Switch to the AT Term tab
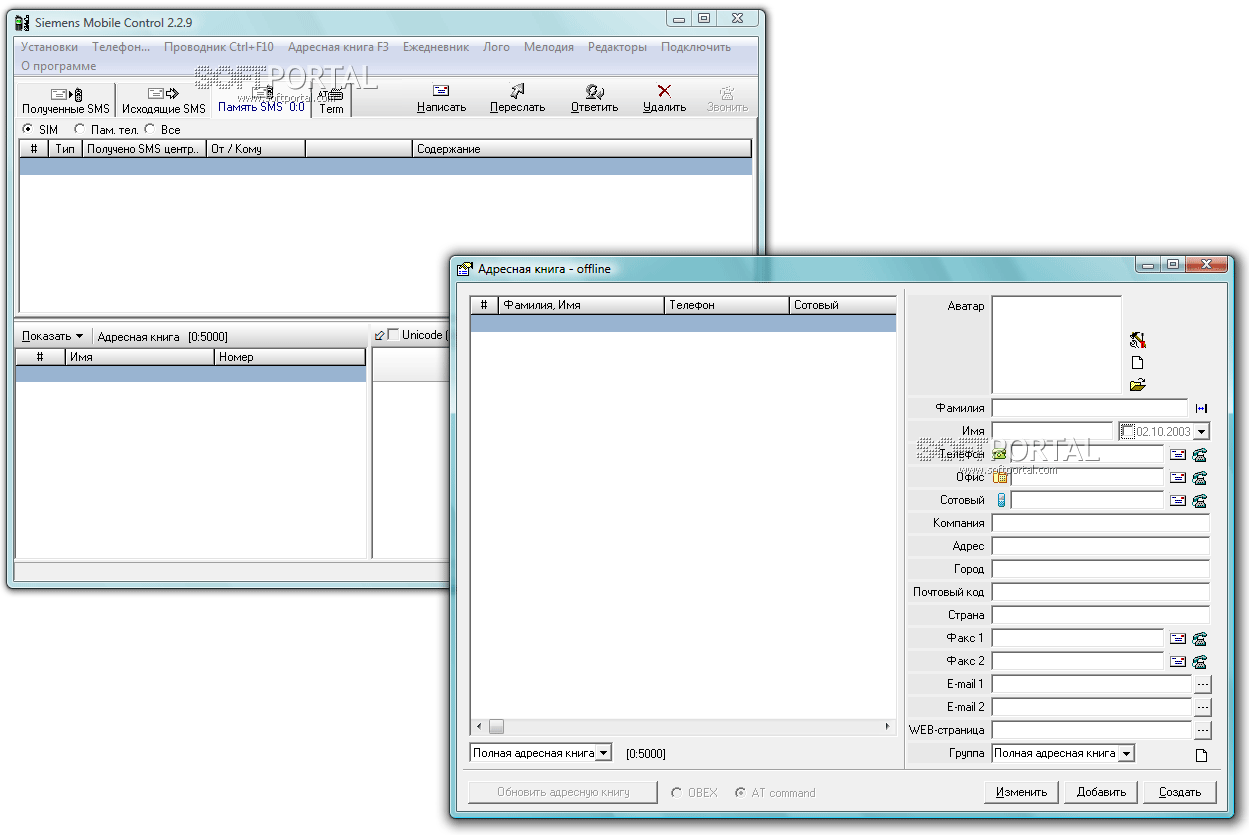Screen dimensions: 1249x835 click(331, 101)
